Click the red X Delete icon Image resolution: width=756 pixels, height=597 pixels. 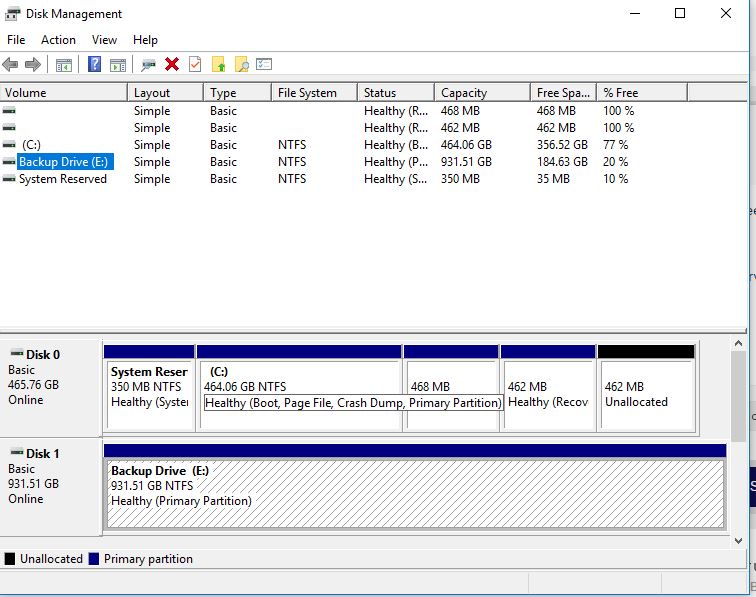pos(172,64)
